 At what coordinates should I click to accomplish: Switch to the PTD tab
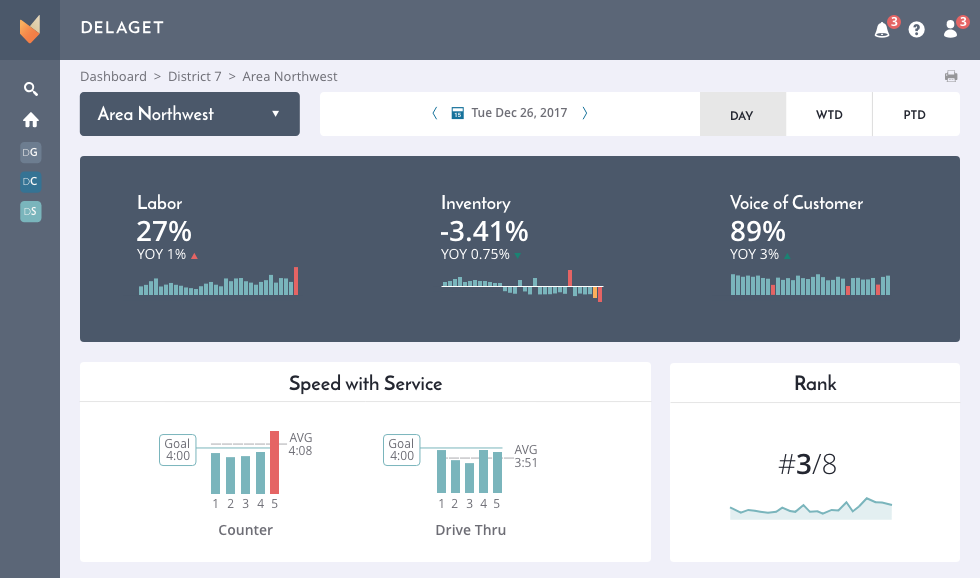click(916, 114)
